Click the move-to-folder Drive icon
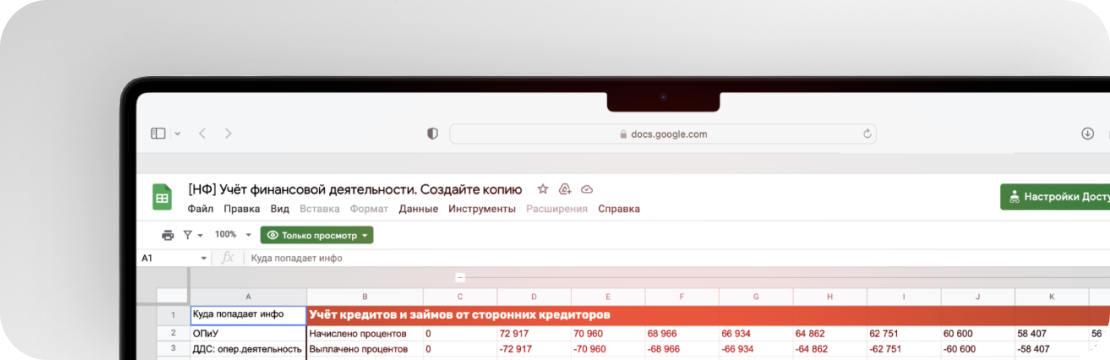1110x360 pixels. [x=565, y=190]
